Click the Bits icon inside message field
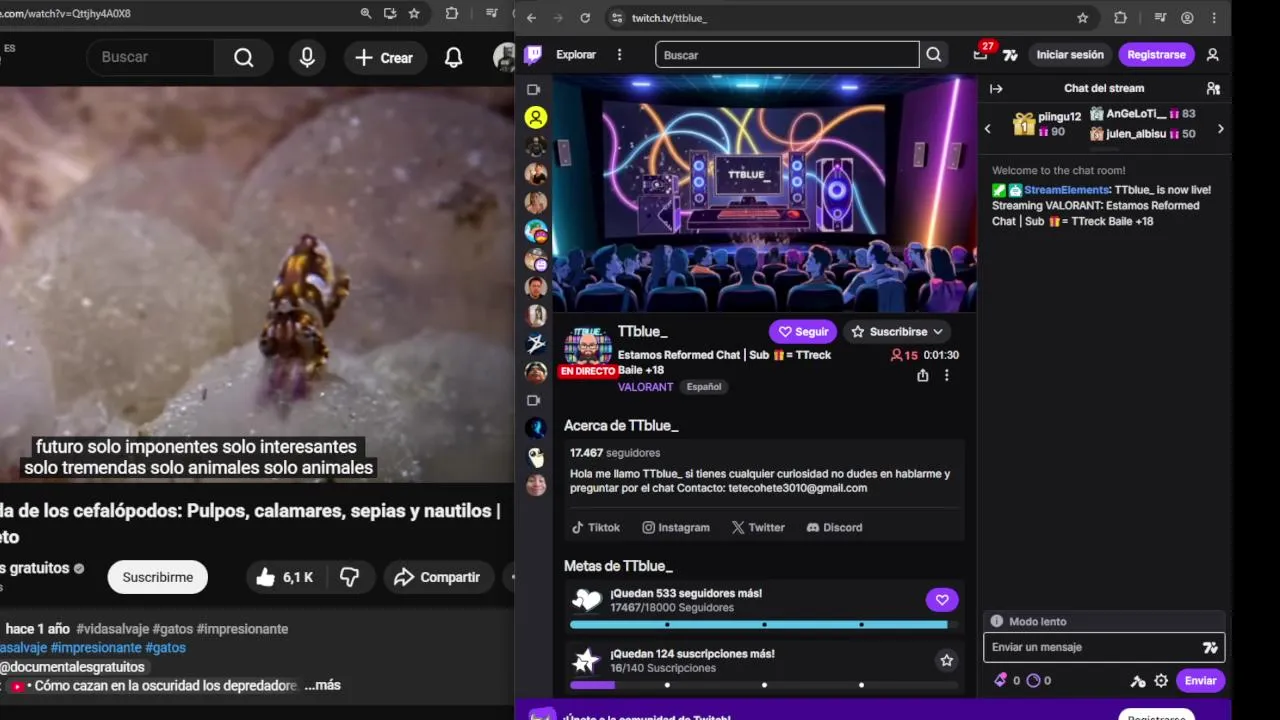Image resolution: width=1280 pixels, height=720 pixels. [x=1210, y=647]
